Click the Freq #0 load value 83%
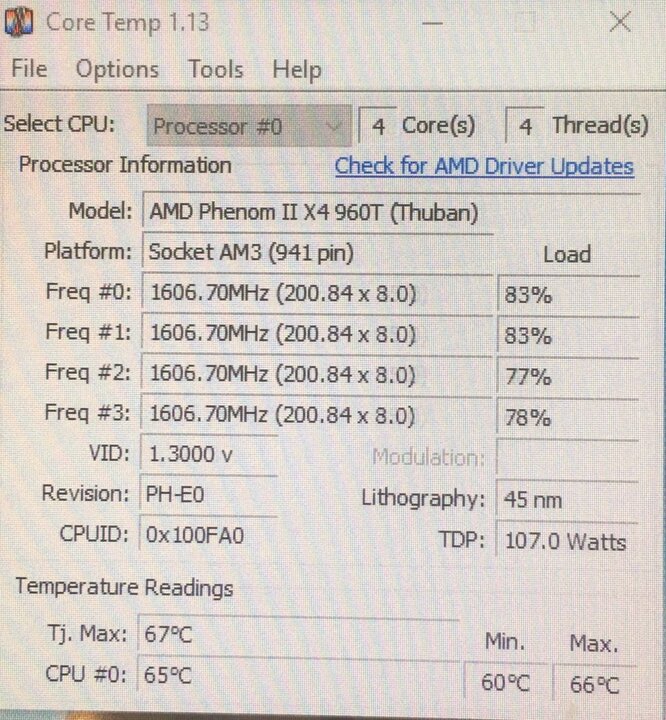Screen dimensions: 666x720 coord(569,295)
